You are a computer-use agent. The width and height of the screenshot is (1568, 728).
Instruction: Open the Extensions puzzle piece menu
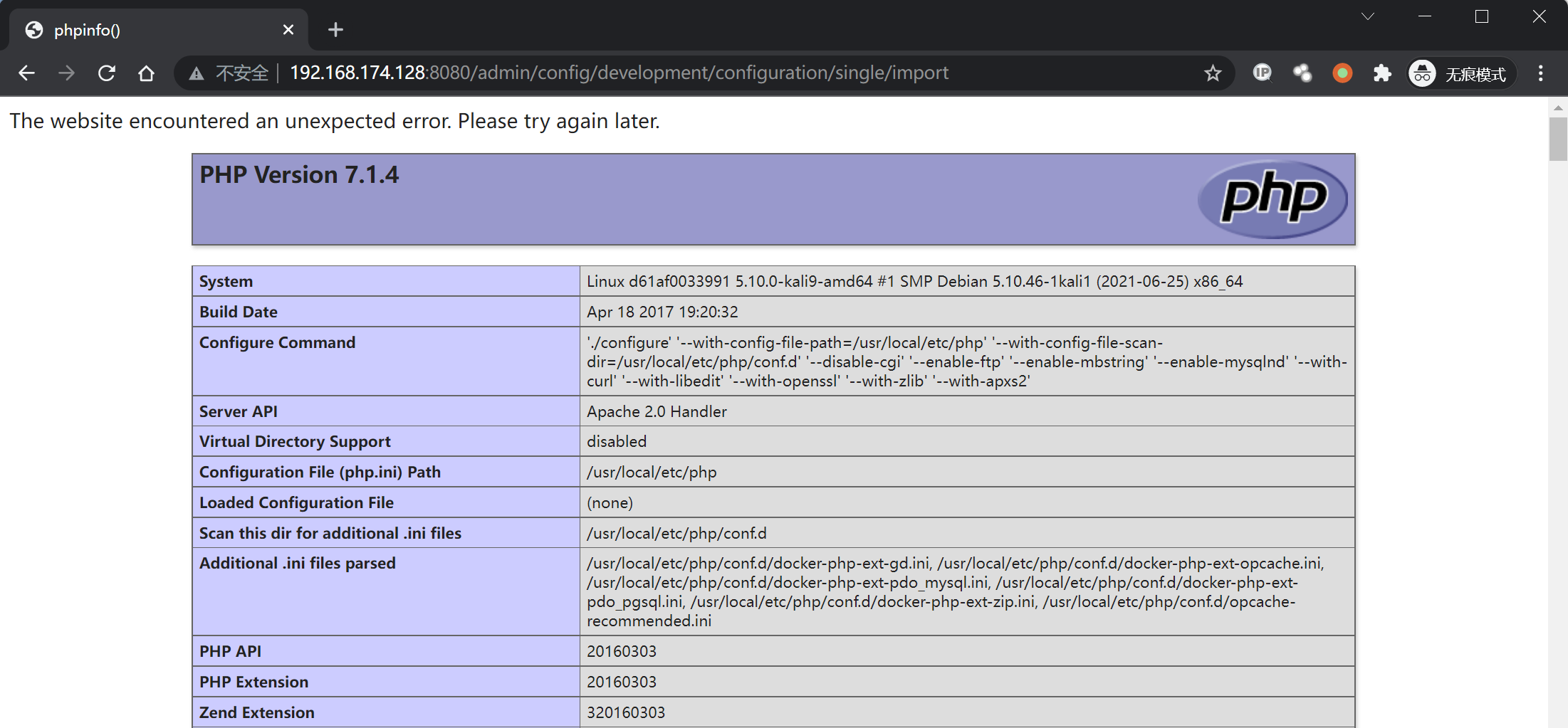click(1382, 73)
